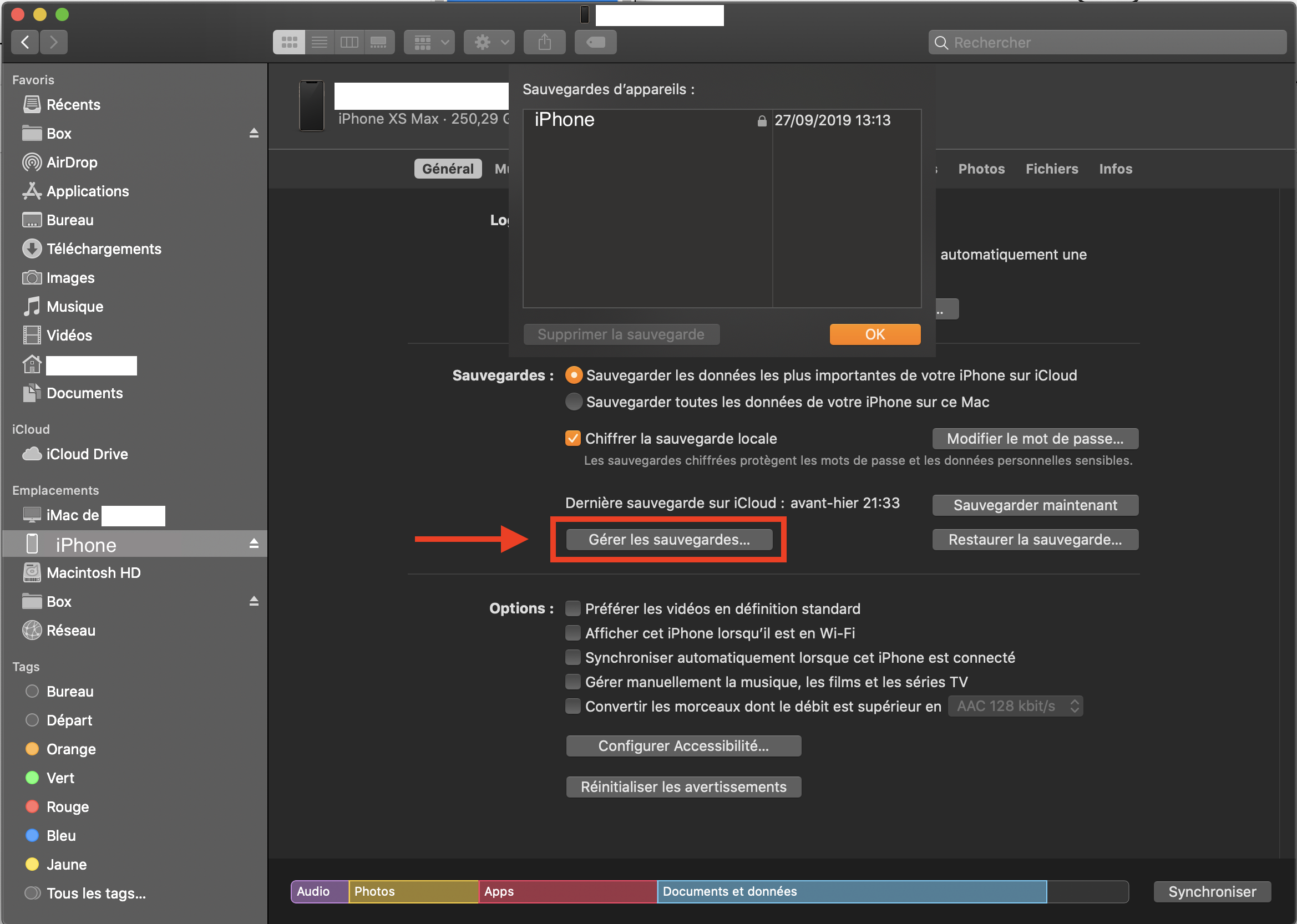The height and width of the screenshot is (924, 1297).
Task: Select the back up to this Mac option
Action: 574,402
